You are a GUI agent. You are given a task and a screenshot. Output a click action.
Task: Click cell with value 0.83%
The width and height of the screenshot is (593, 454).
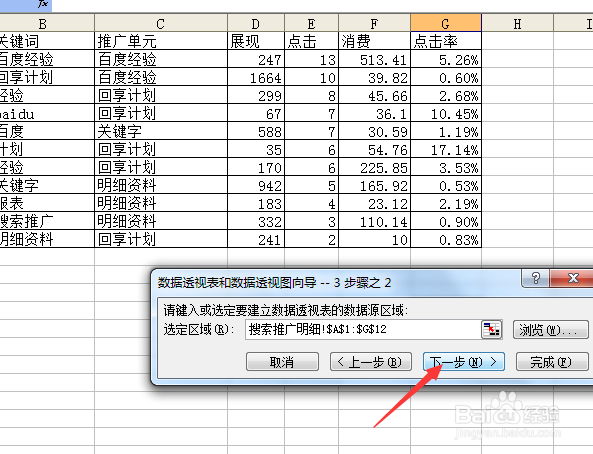(446, 239)
